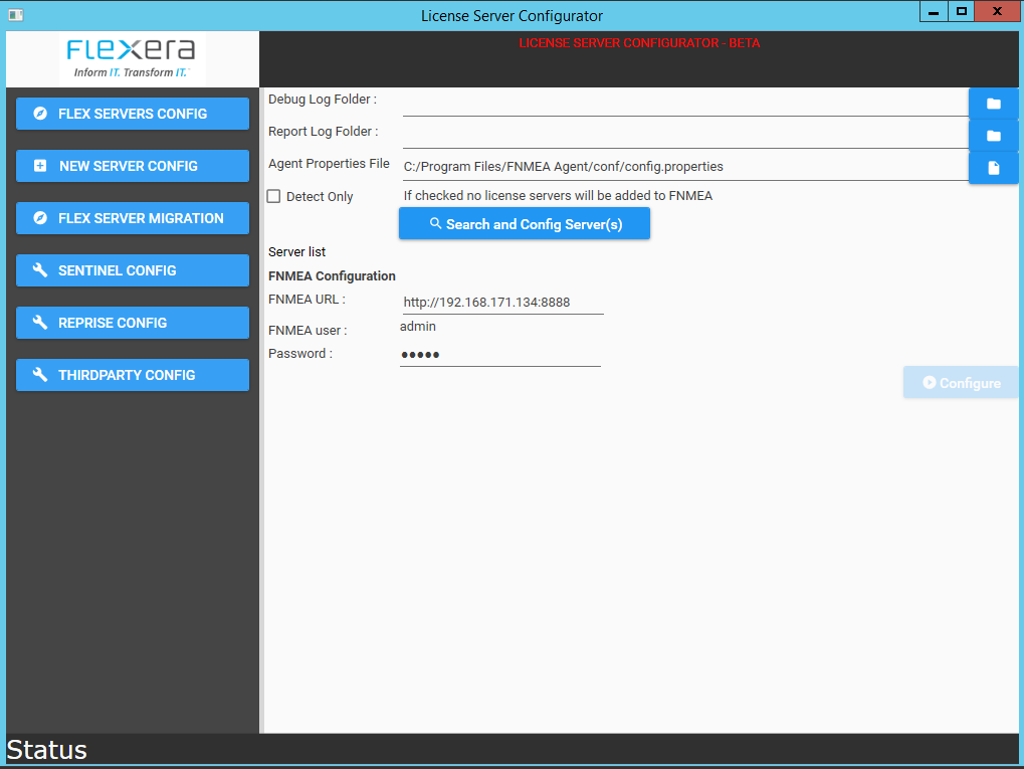This screenshot has height=769, width=1024.
Task: Go to Sentinel Config
Action: coord(133,270)
